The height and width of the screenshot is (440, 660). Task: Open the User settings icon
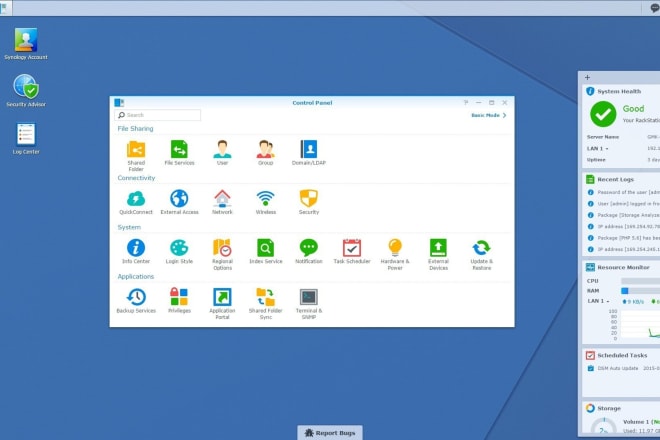click(x=222, y=153)
